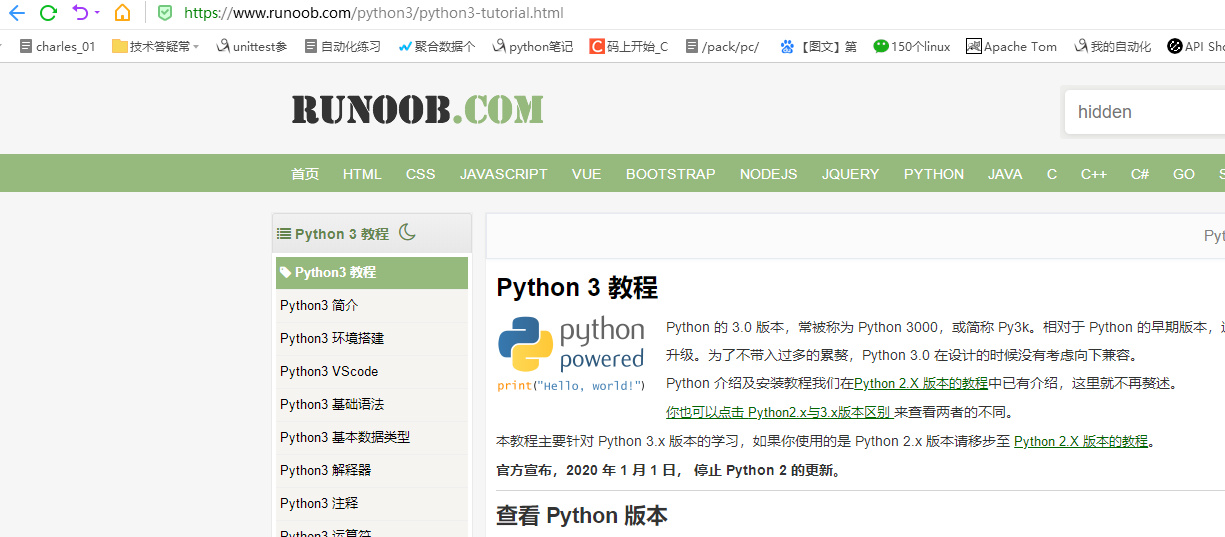The width and height of the screenshot is (1225, 537).
Task: Select the highlighted Python3 教程 sidebar item
Action: click(x=372, y=272)
